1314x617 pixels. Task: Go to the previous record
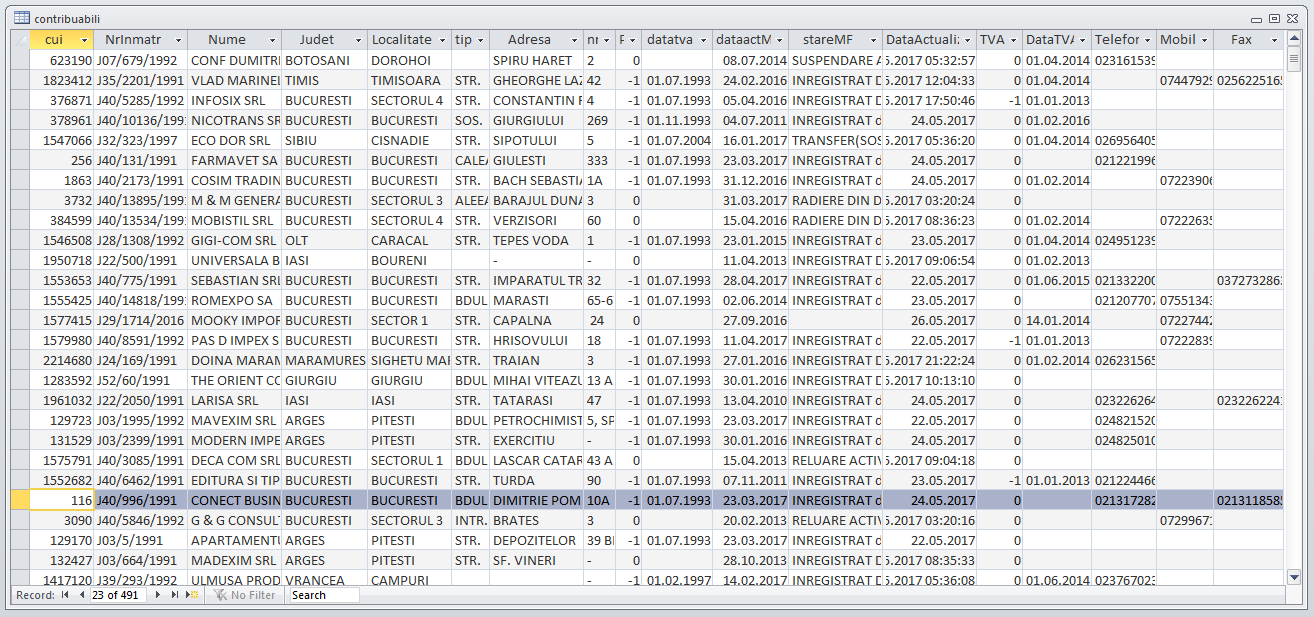click(81, 595)
